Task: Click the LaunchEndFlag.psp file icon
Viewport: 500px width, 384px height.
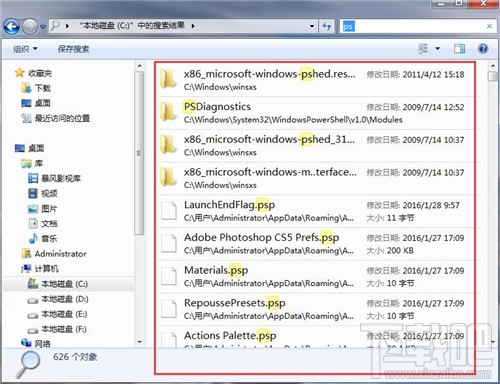Action: click(169, 211)
